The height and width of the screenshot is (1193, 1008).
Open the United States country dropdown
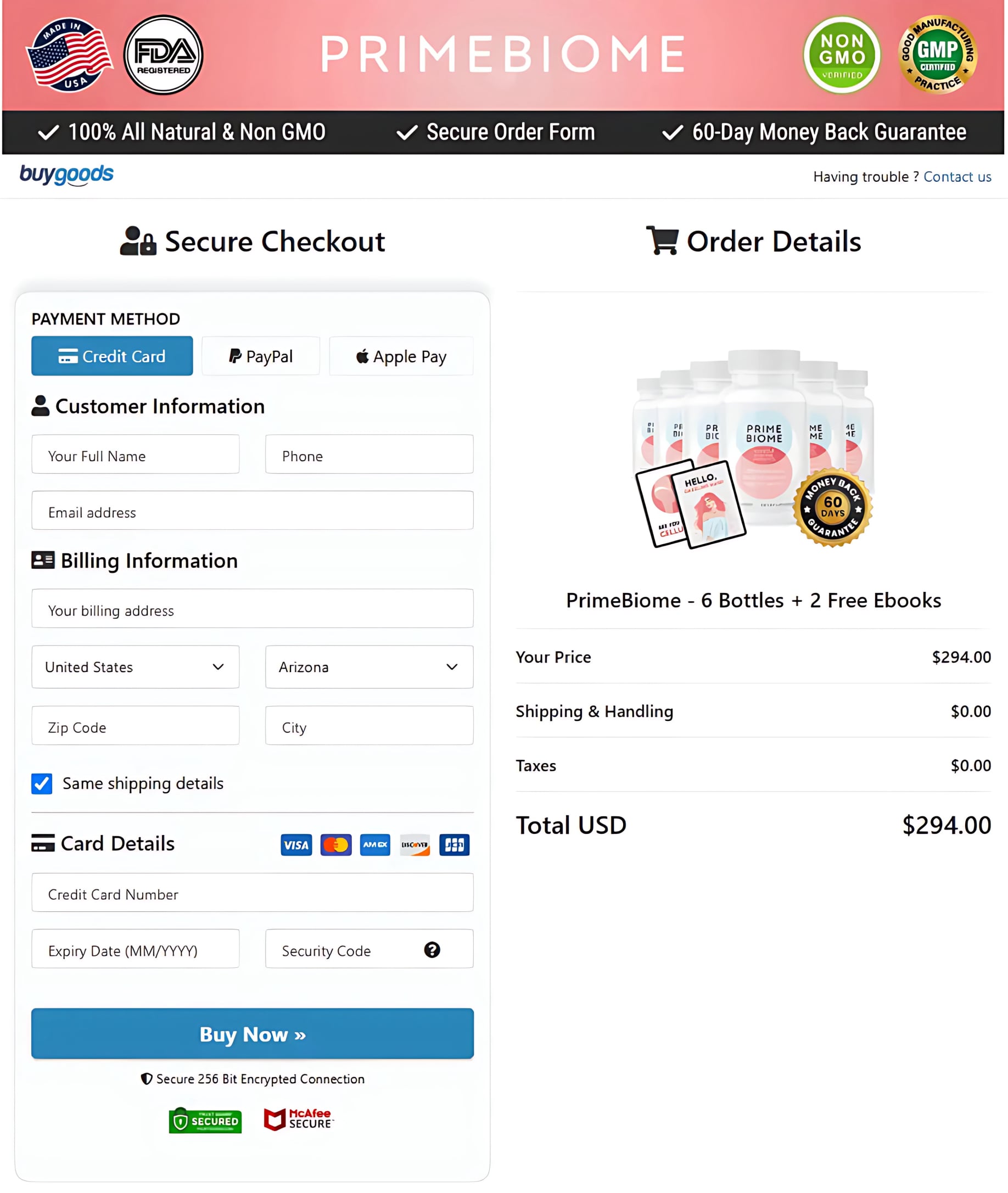tap(135, 667)
